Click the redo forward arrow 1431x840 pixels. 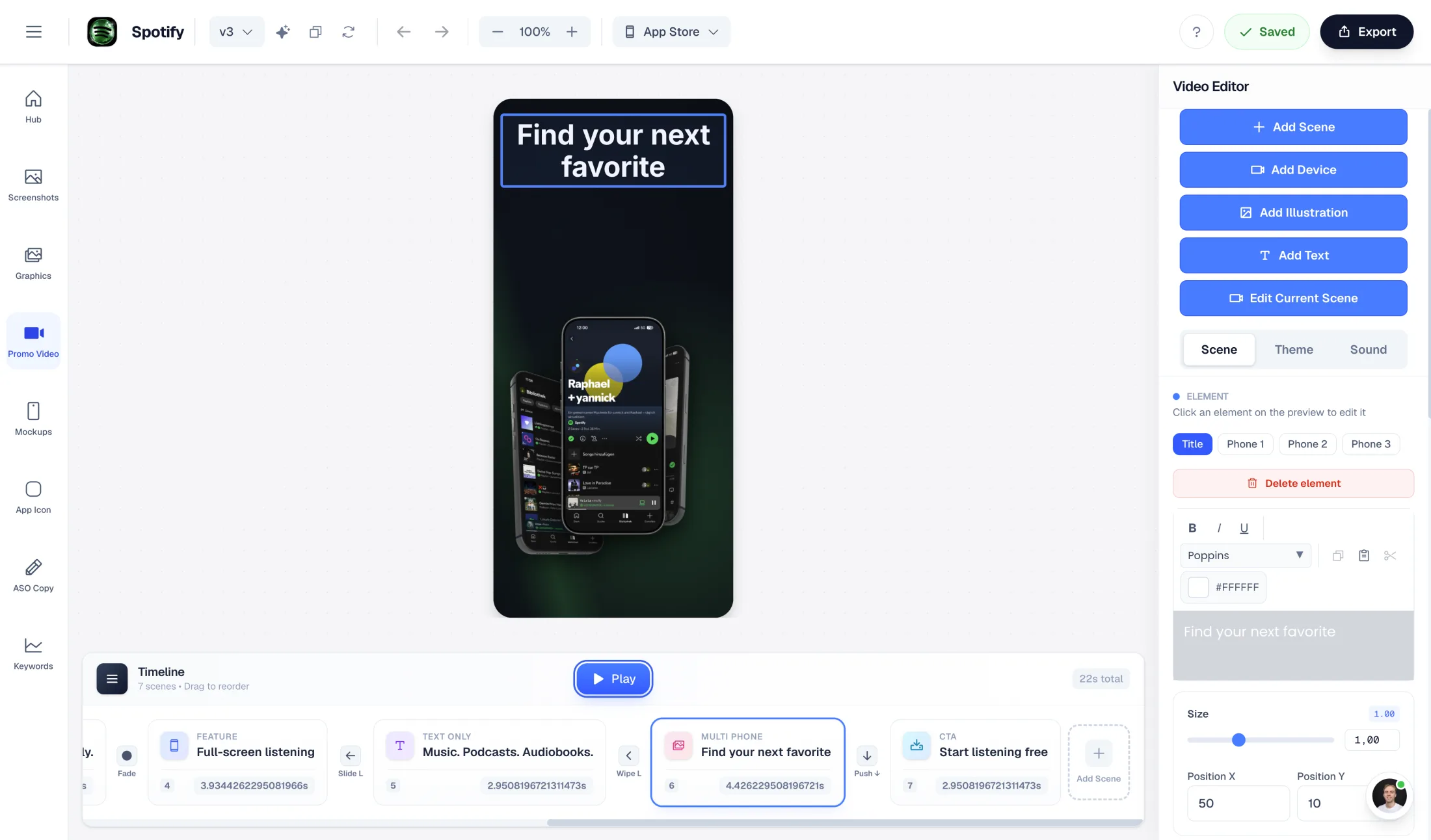coord(442,32)
